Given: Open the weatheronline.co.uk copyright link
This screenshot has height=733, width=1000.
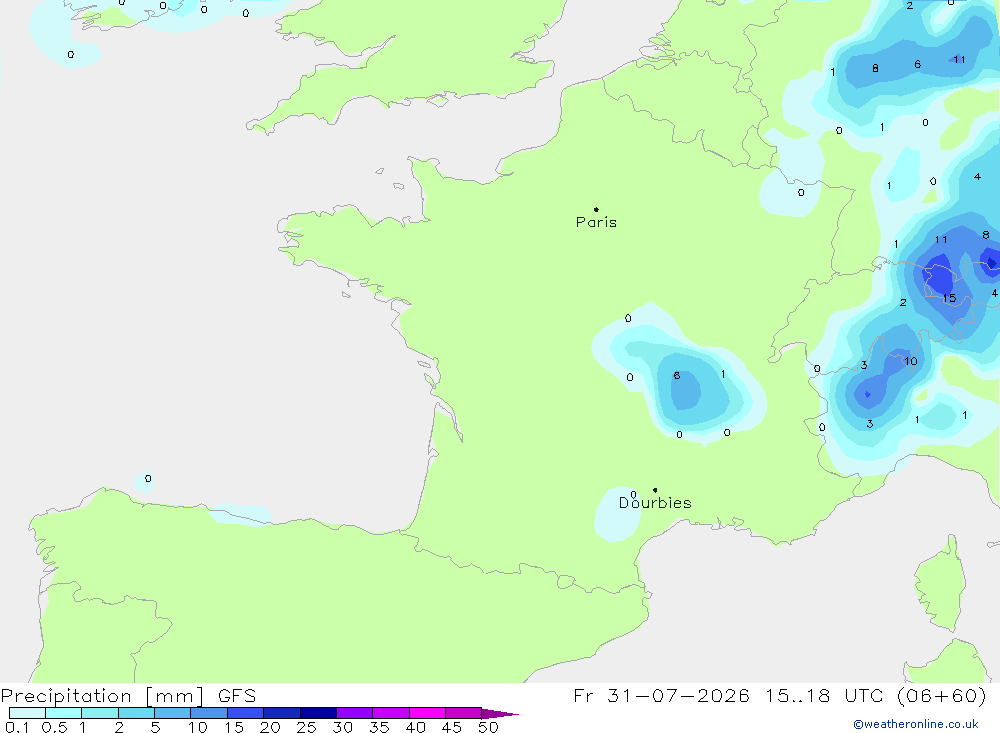Looking at the screenshot, I should point(916,724).
